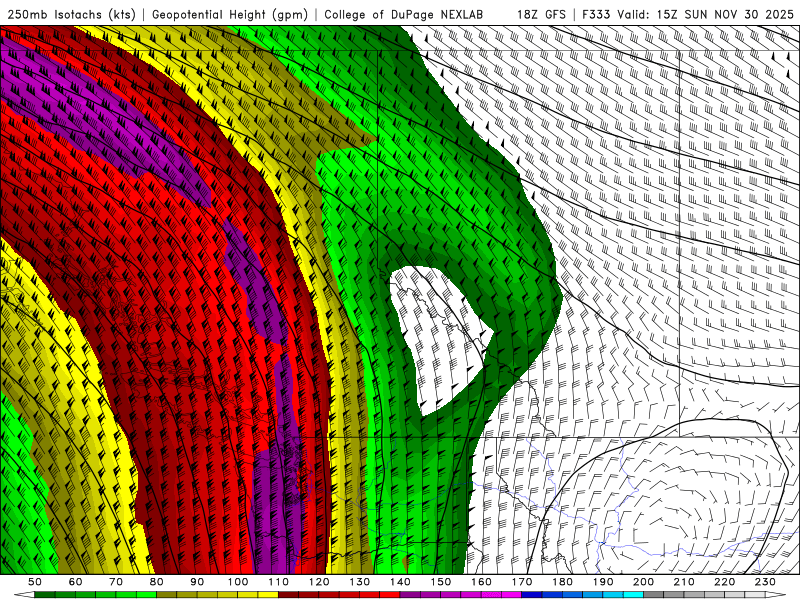Click the 160 knot legend label
800x600 pixels.
click(x=481, y=582)
